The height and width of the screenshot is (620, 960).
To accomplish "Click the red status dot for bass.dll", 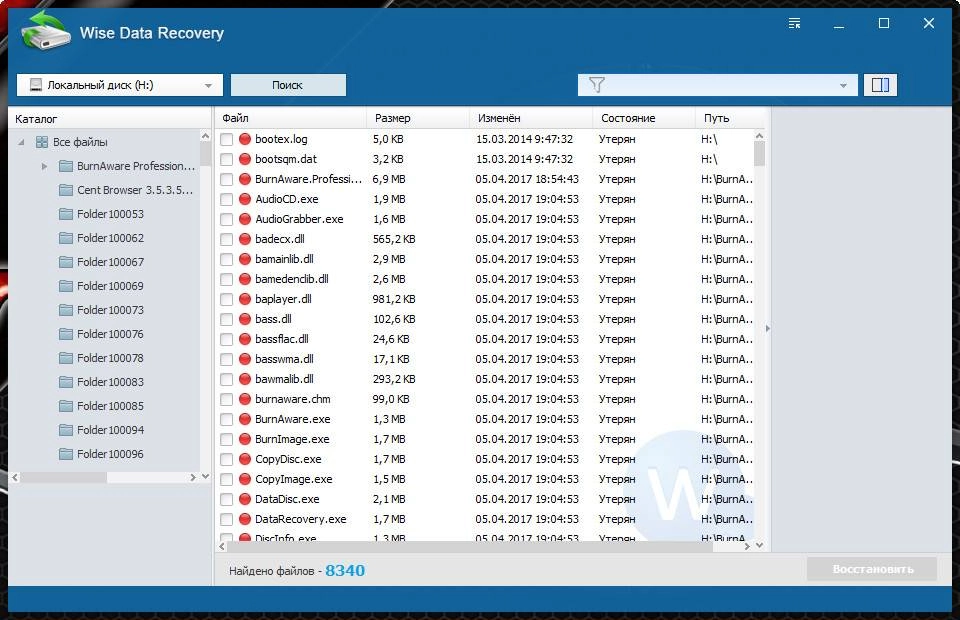I will tap(245, 319).
